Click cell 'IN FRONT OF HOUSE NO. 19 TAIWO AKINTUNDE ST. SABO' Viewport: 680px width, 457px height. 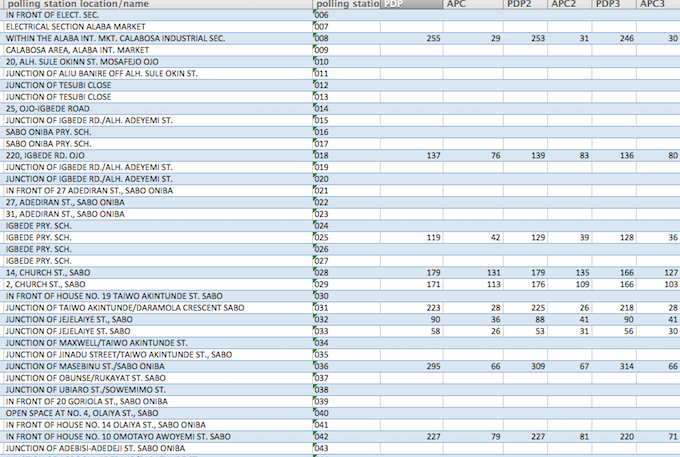click(x=156, y=296)
